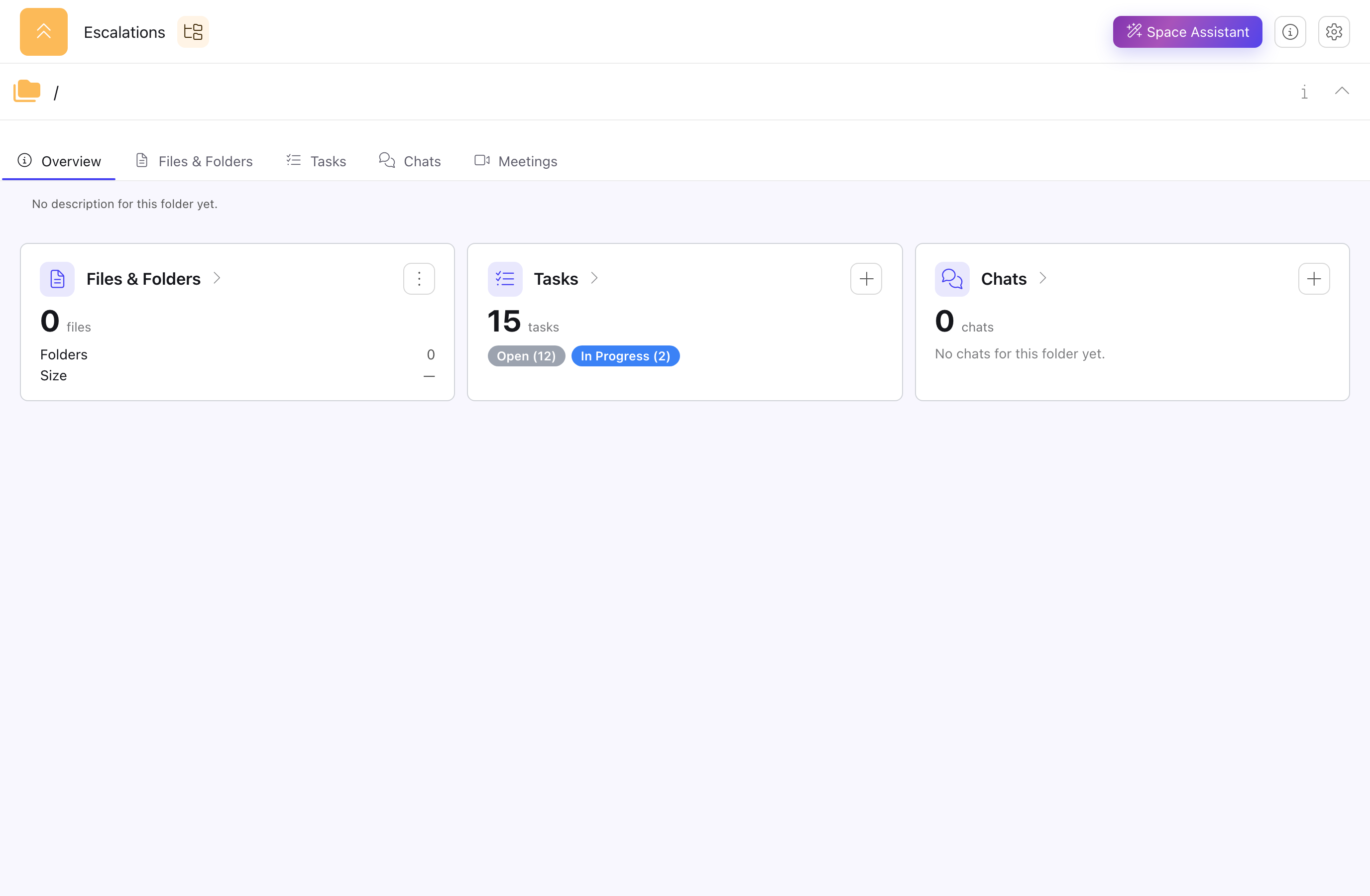Add a new task with plus button
The height and width of the screenshot is (896, 1370).
[866, 279]
